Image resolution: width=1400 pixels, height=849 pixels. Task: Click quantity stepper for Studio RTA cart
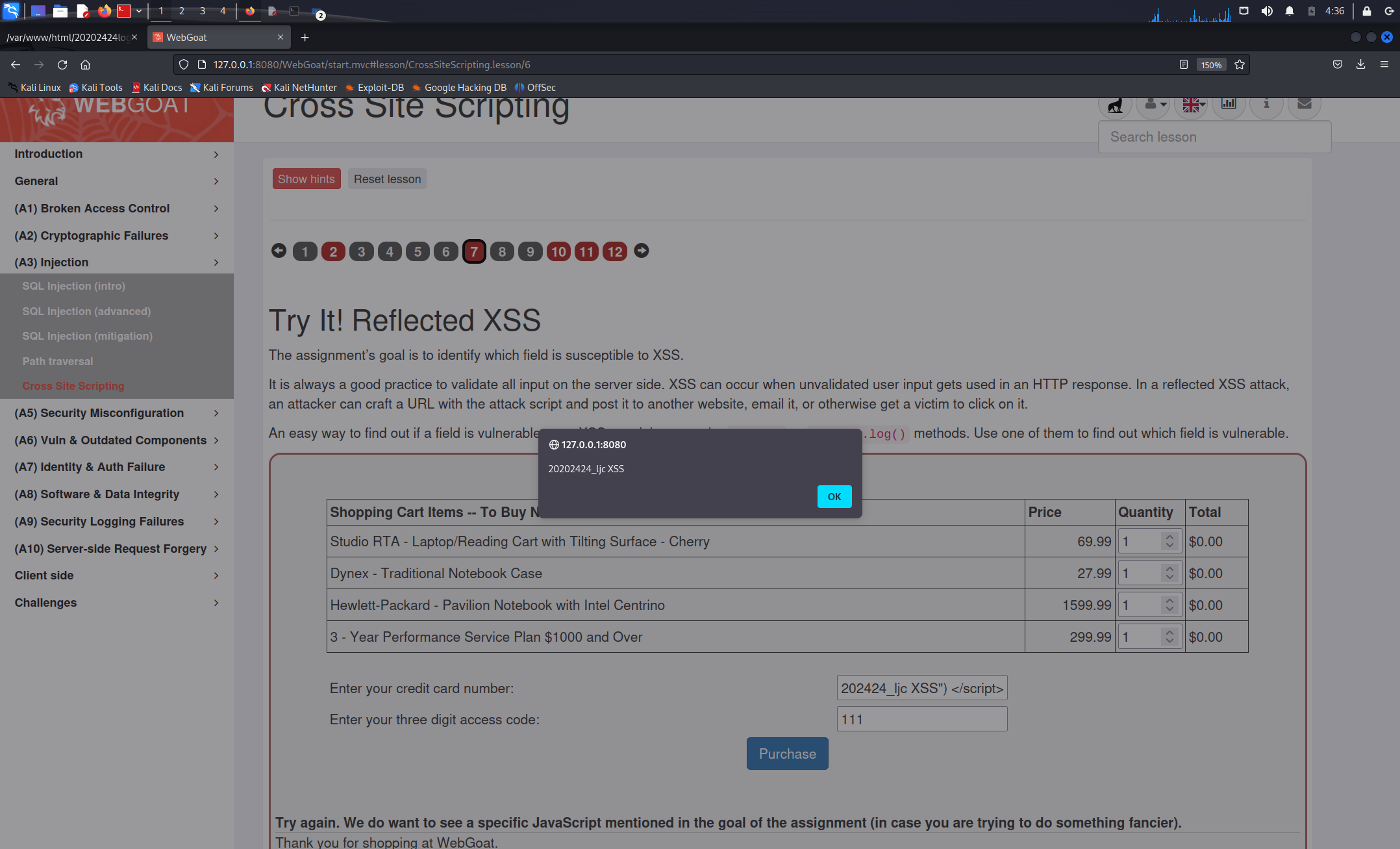pos(1169,541)
